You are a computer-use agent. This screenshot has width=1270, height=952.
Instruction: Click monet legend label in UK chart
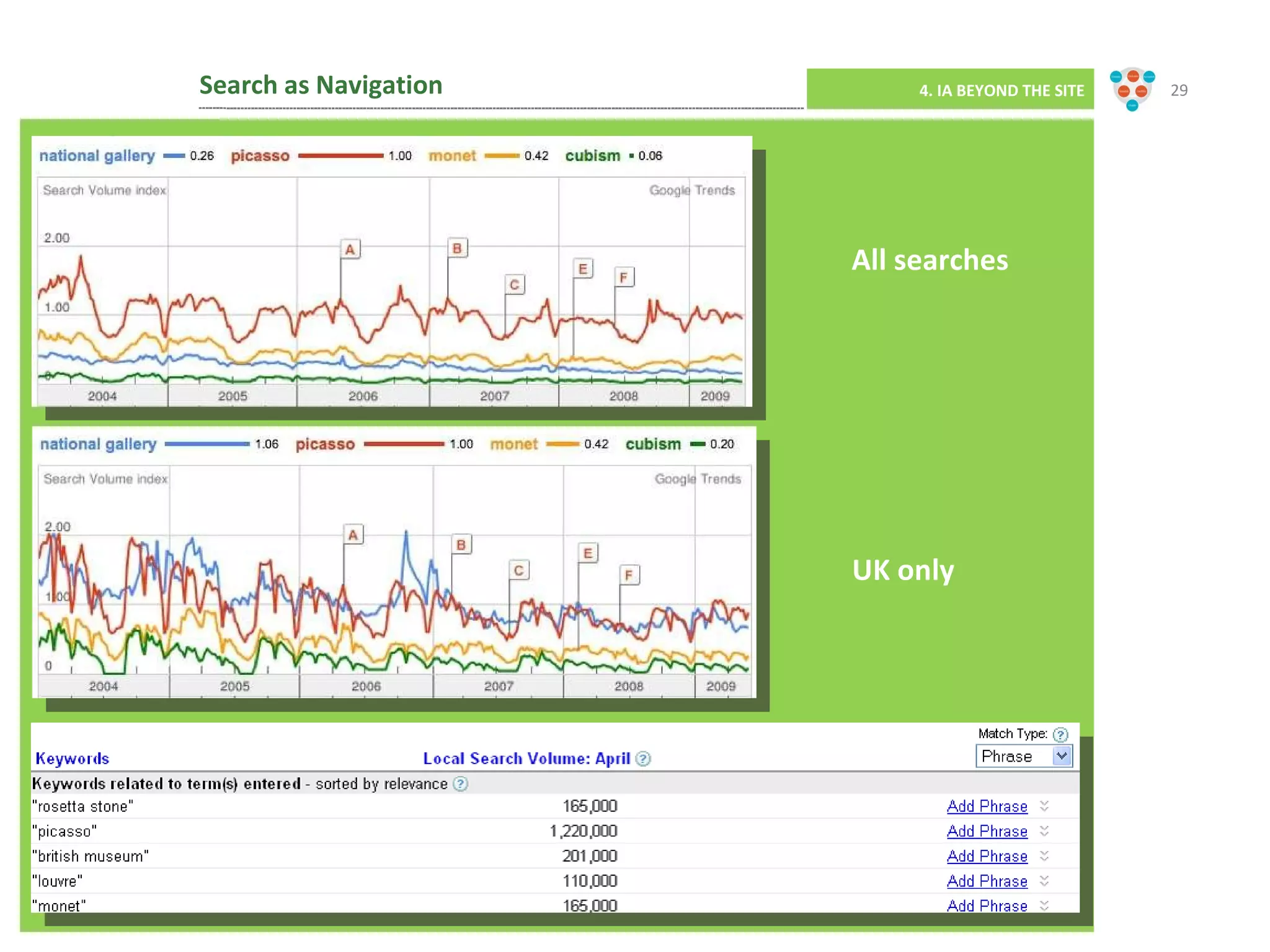tap(513, 444)
